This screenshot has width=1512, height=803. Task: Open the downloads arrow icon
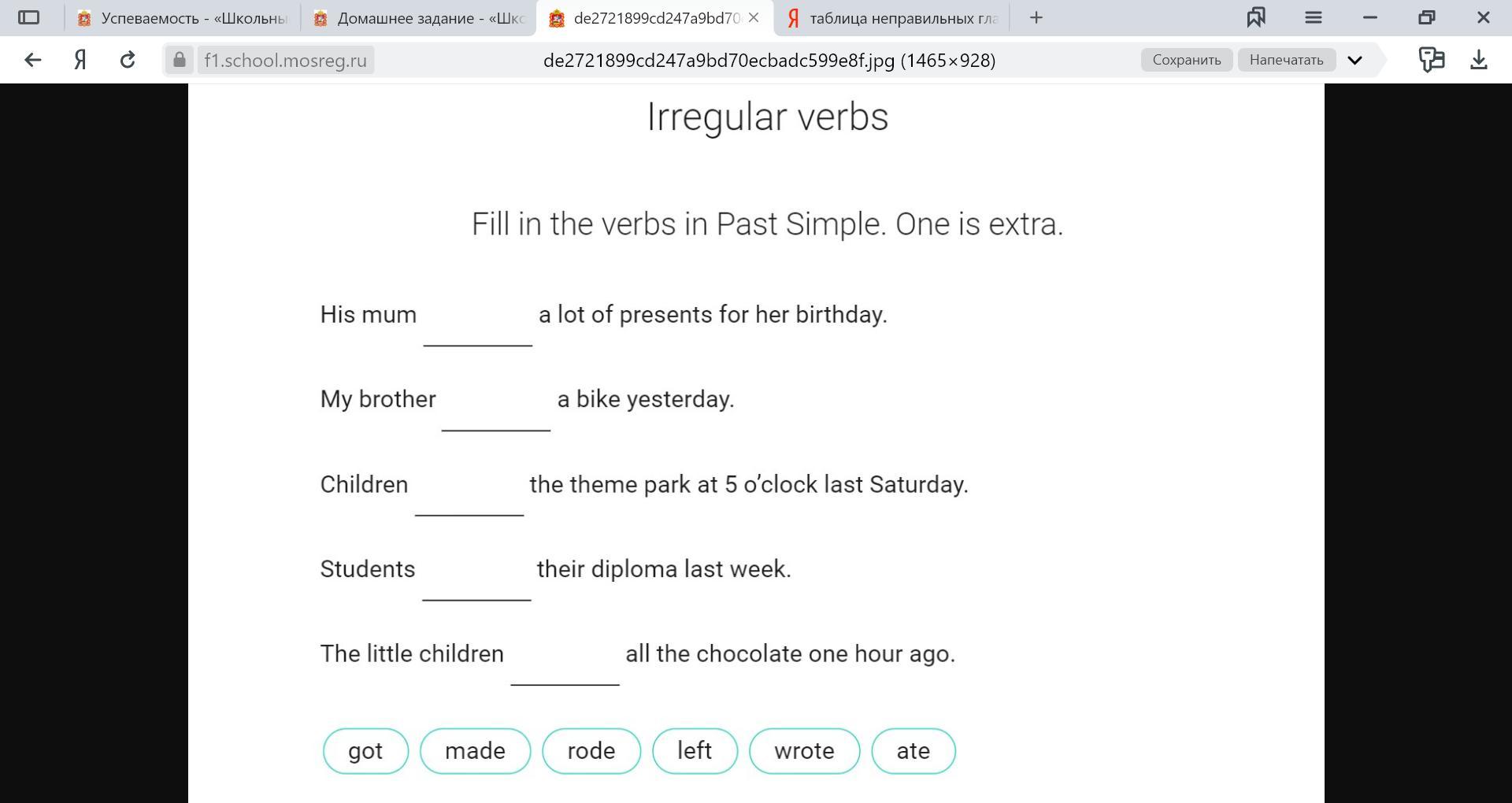[1478, 60]
